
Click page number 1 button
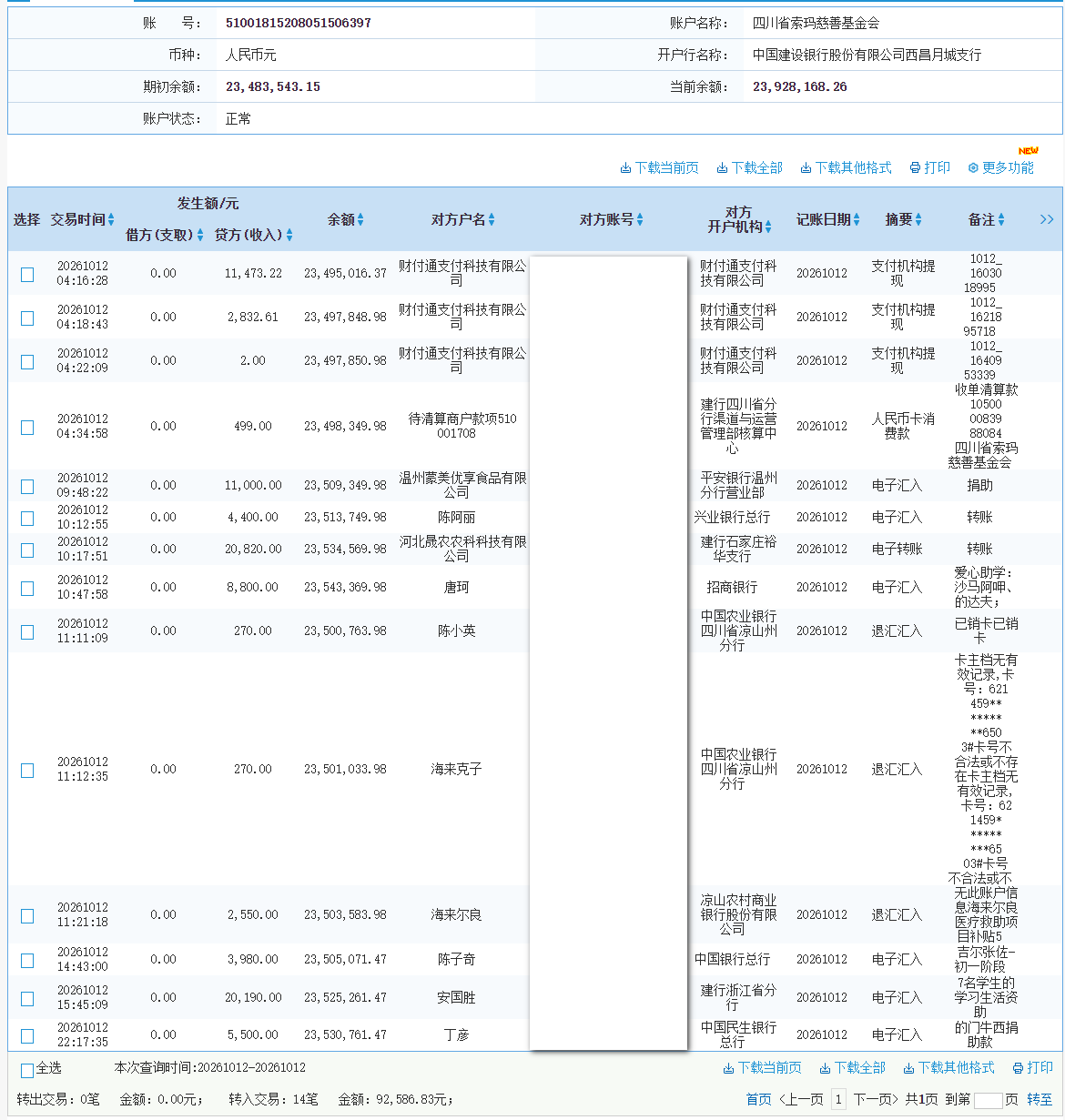pyautogui.click(x=838, y=1099)
